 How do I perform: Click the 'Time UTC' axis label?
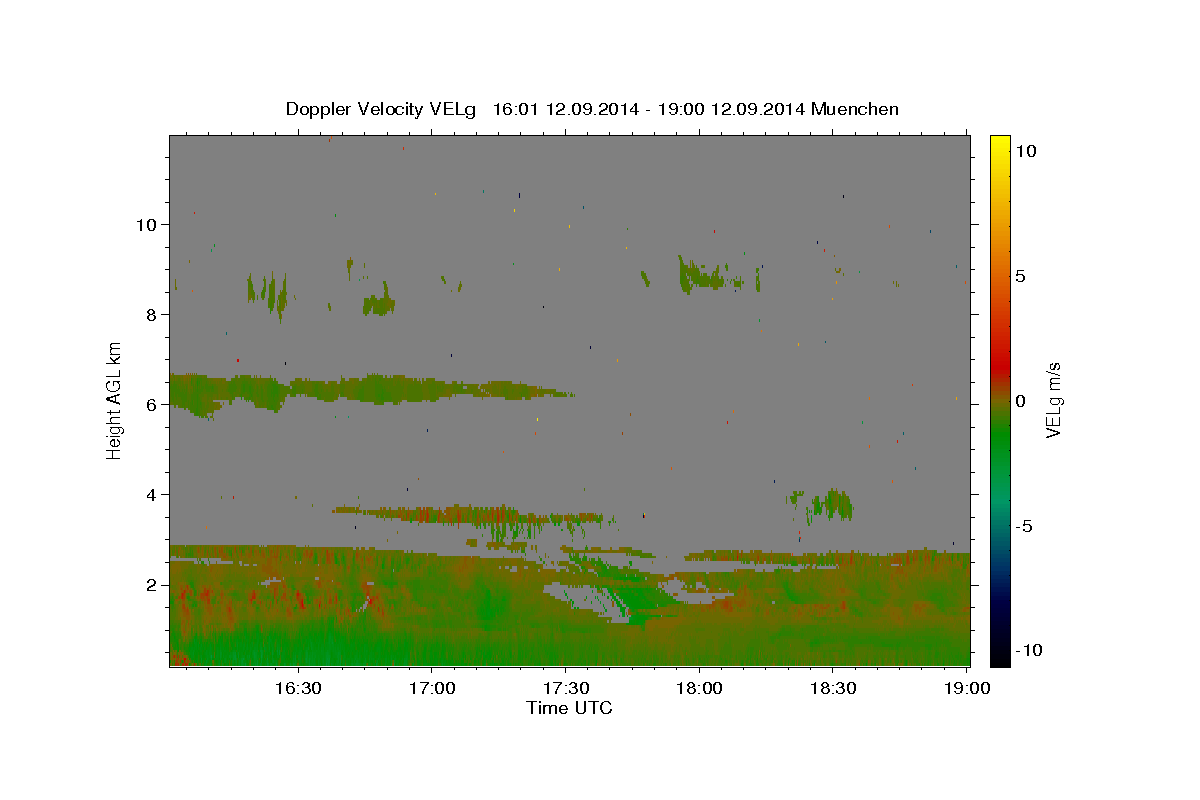pos(569,708)
